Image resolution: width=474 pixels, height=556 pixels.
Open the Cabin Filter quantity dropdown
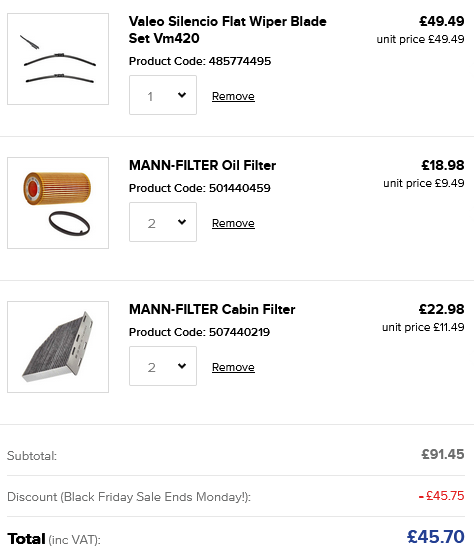pyautogui.click(x=163, y=366)
